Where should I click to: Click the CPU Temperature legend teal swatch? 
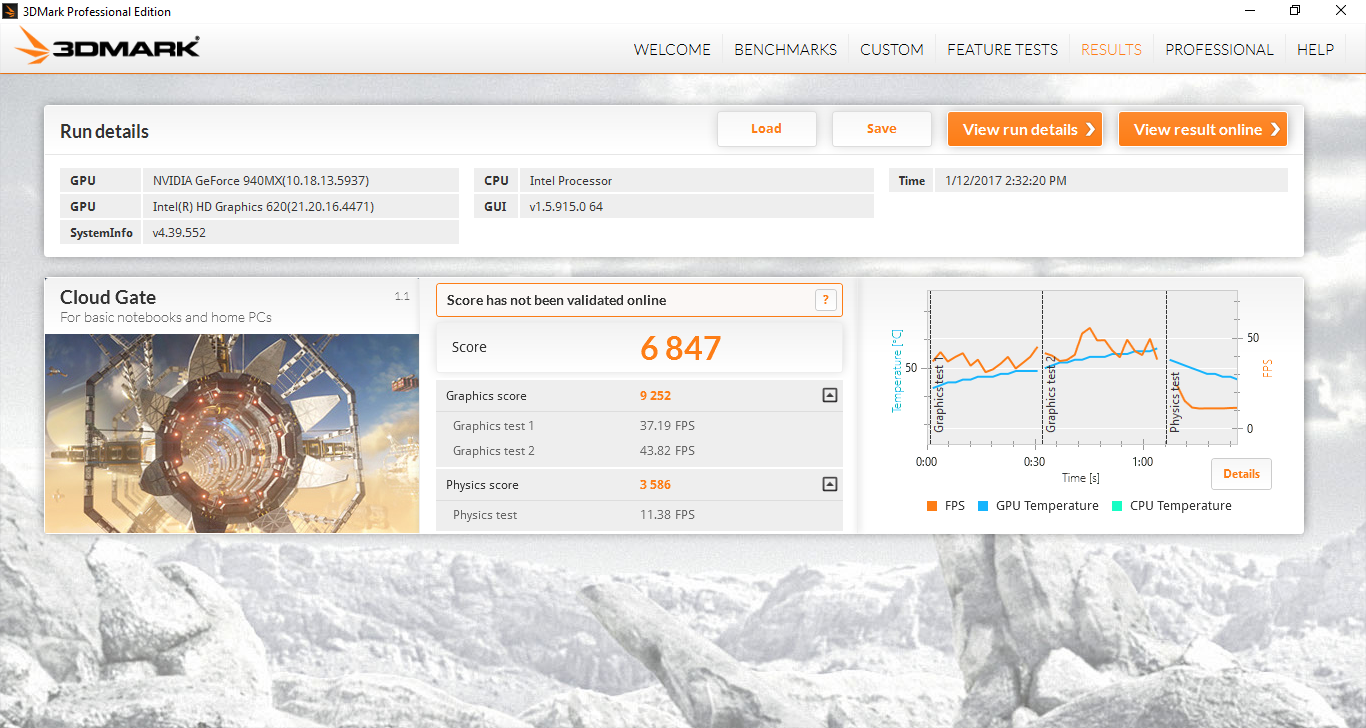[1117, 506]
